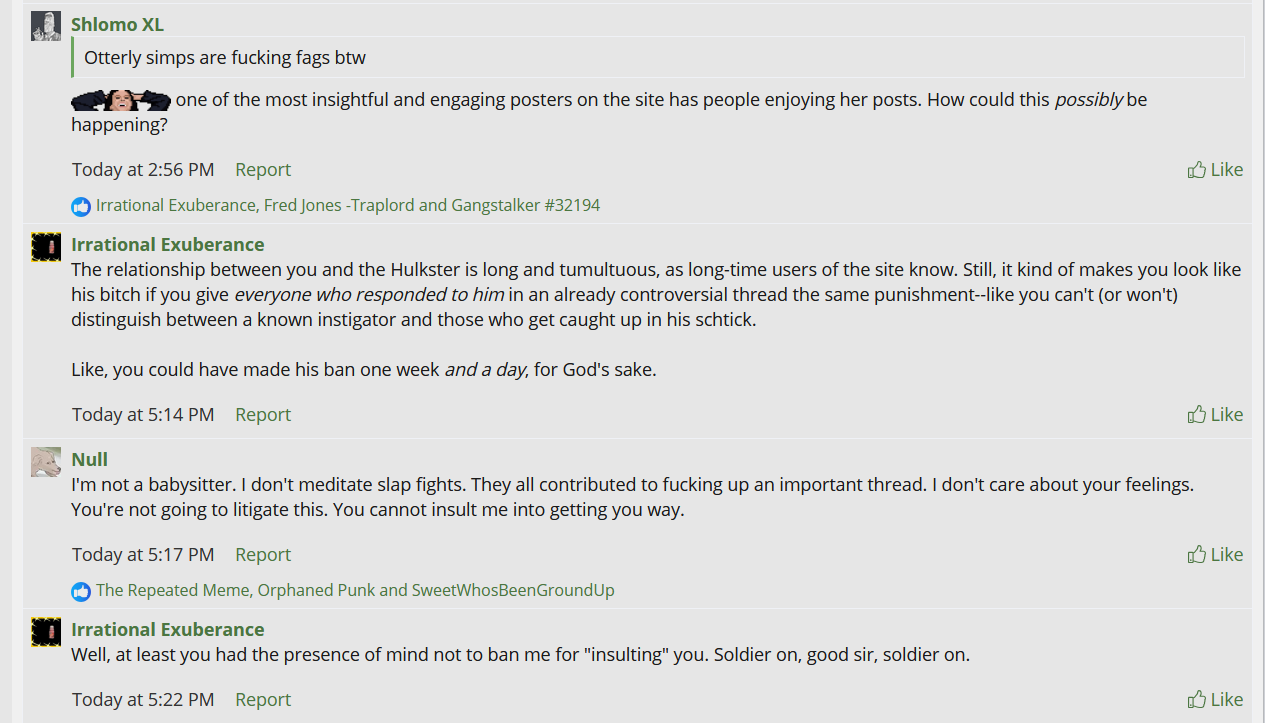1265x723 pixels.
Task: Open Null's profile via username
Action: tap(89, 460)
